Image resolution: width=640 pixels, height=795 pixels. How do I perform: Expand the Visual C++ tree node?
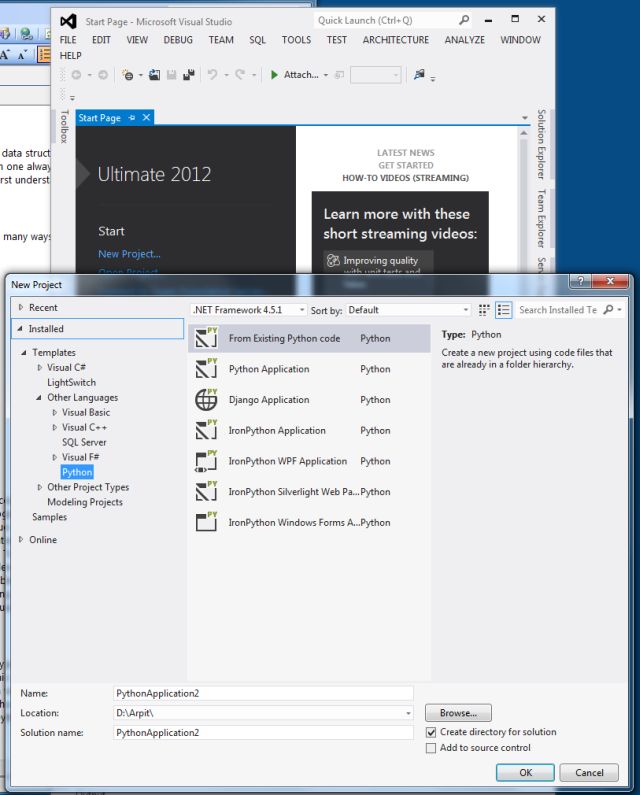point(55,427)
